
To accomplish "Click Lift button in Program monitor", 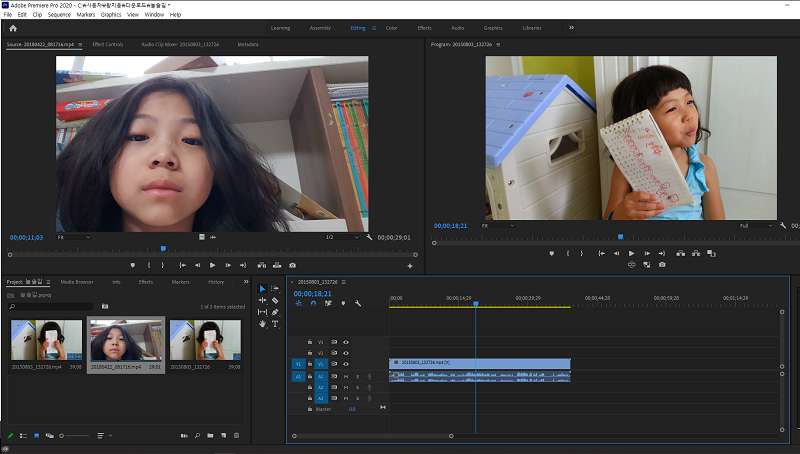I will pos(681,254).
